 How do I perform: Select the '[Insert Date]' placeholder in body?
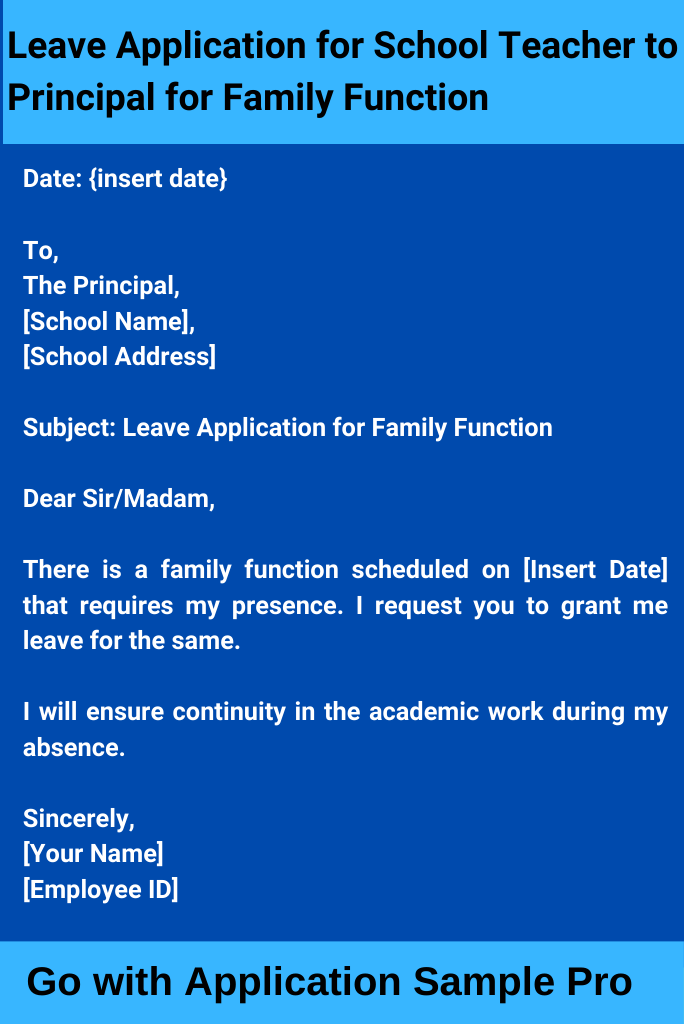pyautogui.click(x=596, y=569)
